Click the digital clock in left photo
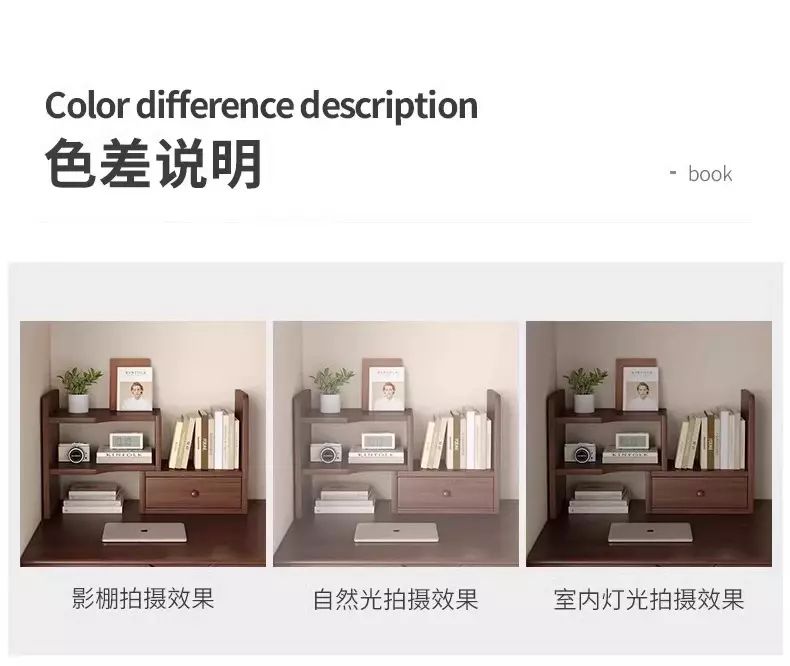Image resolution: width=790 pixels, height=666 pixels. point(126,441)
